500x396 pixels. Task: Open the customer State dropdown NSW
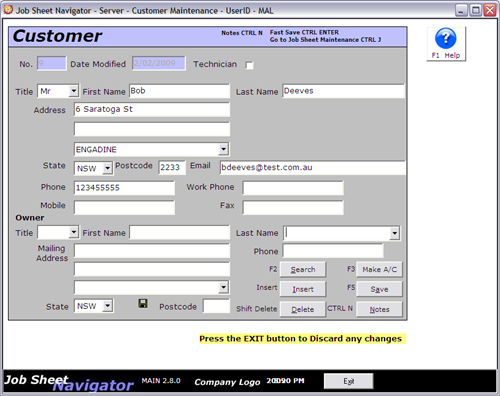pyautogui.click(x=107, y=168)
